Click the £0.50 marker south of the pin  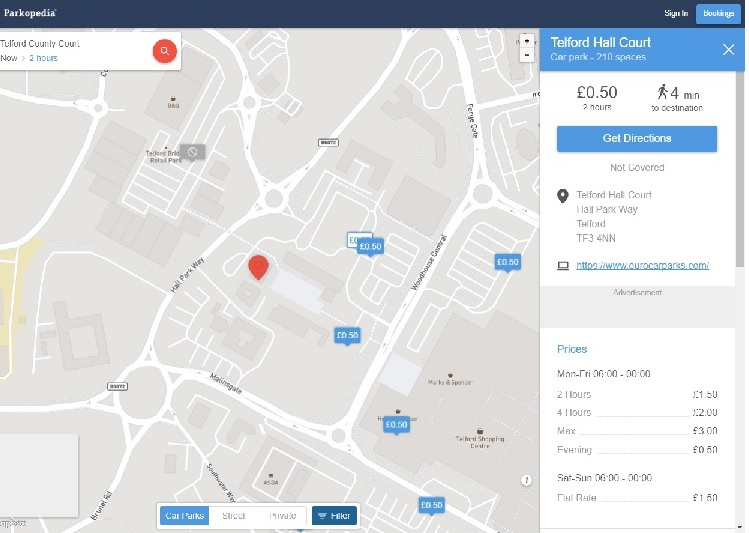(x=347, y=336)
